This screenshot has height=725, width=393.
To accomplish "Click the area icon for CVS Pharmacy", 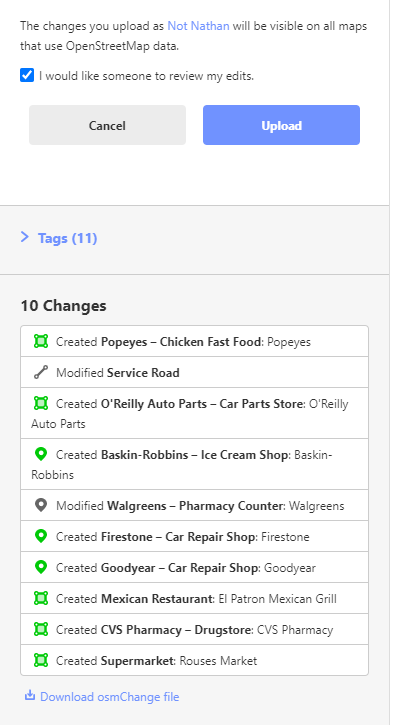I will pyautogui.click(x=41, y=629).
